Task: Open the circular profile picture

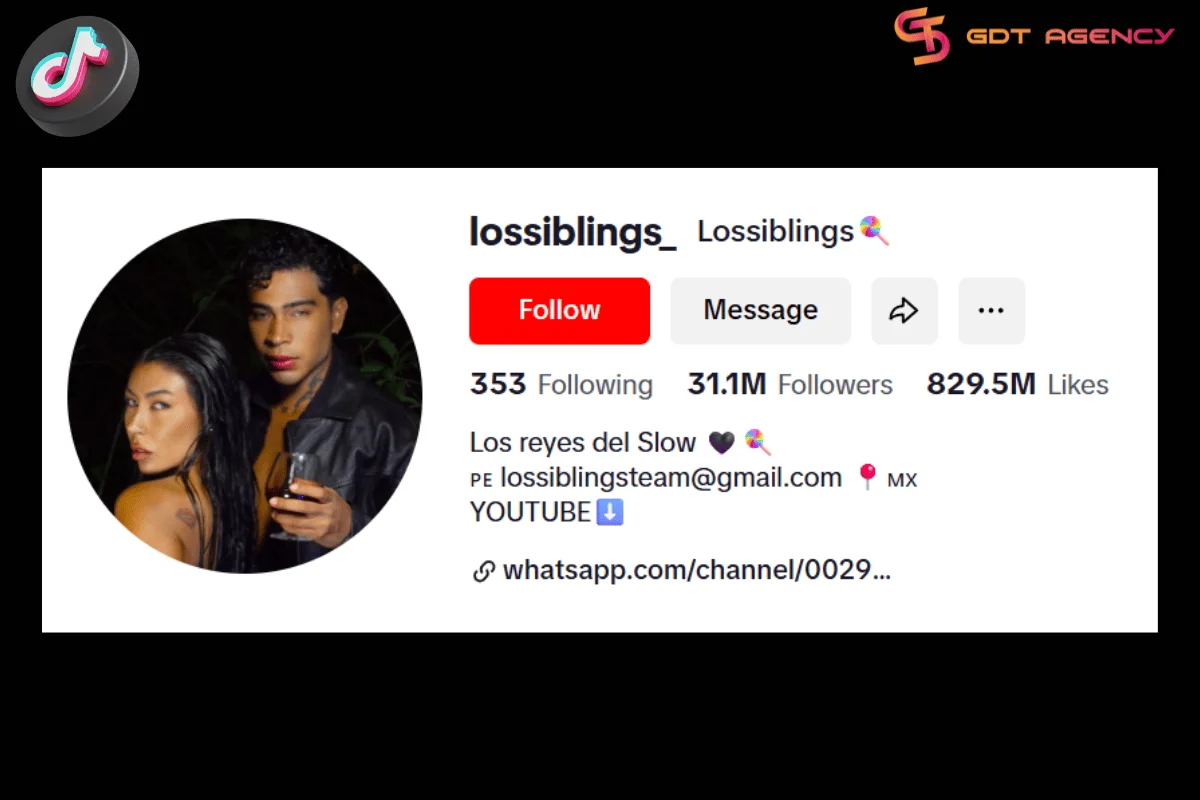Action: point(245,396)
